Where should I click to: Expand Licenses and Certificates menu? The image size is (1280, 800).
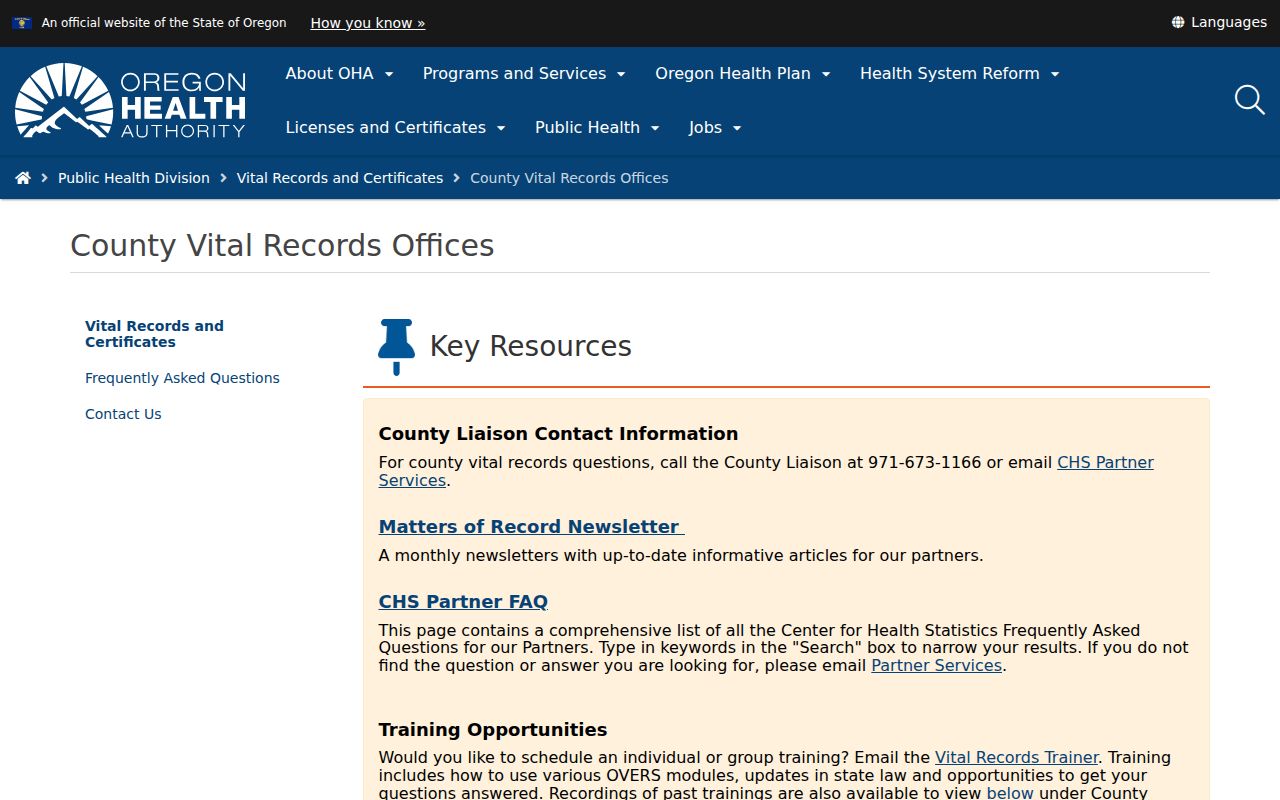click(x=395, y=127)
